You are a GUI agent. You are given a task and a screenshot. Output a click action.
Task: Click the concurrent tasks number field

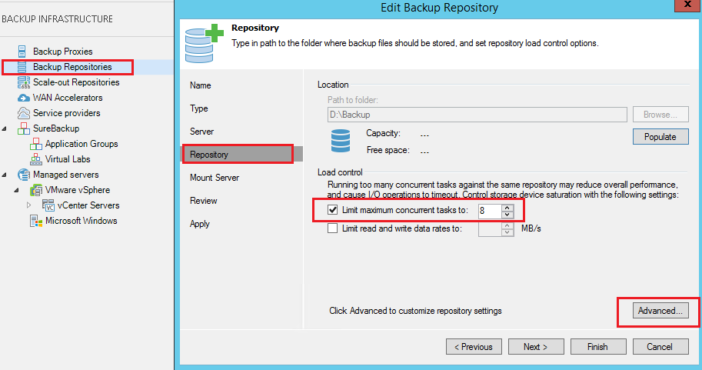tap(490, 211)
